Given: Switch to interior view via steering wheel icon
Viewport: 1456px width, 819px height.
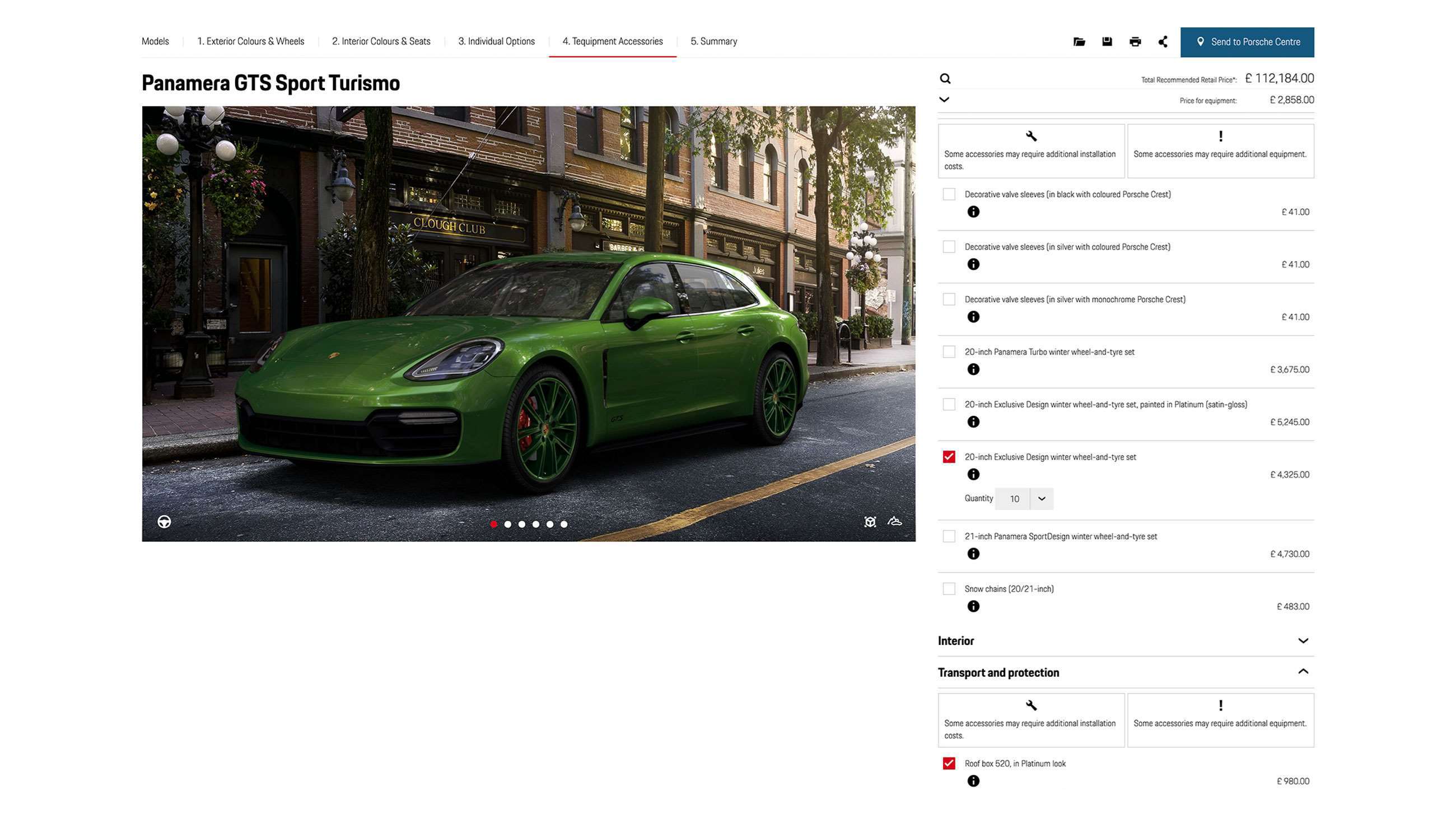Looking at the screenshot, I should (165, 522).
